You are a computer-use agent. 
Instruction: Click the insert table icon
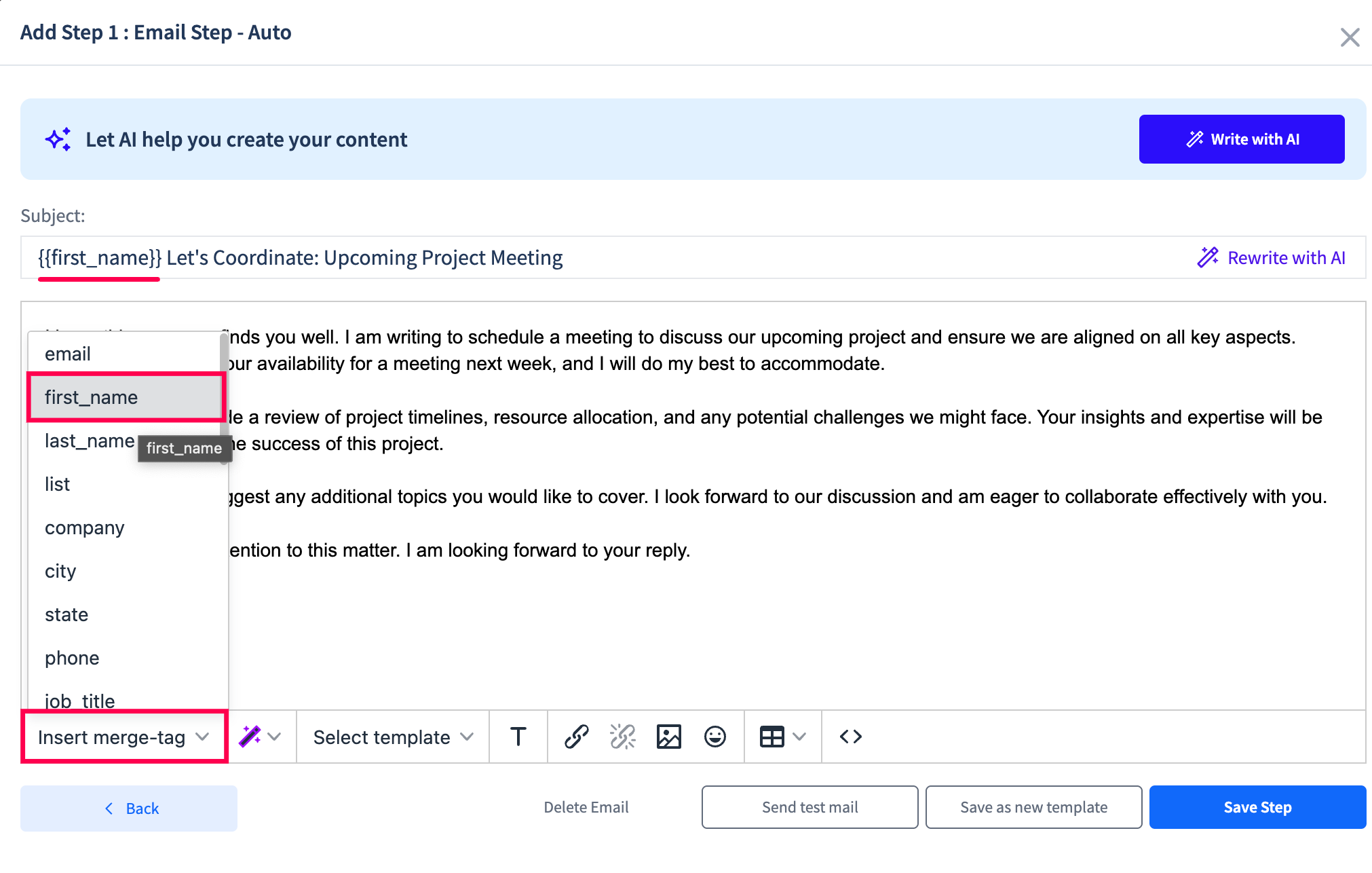[771, 737]
